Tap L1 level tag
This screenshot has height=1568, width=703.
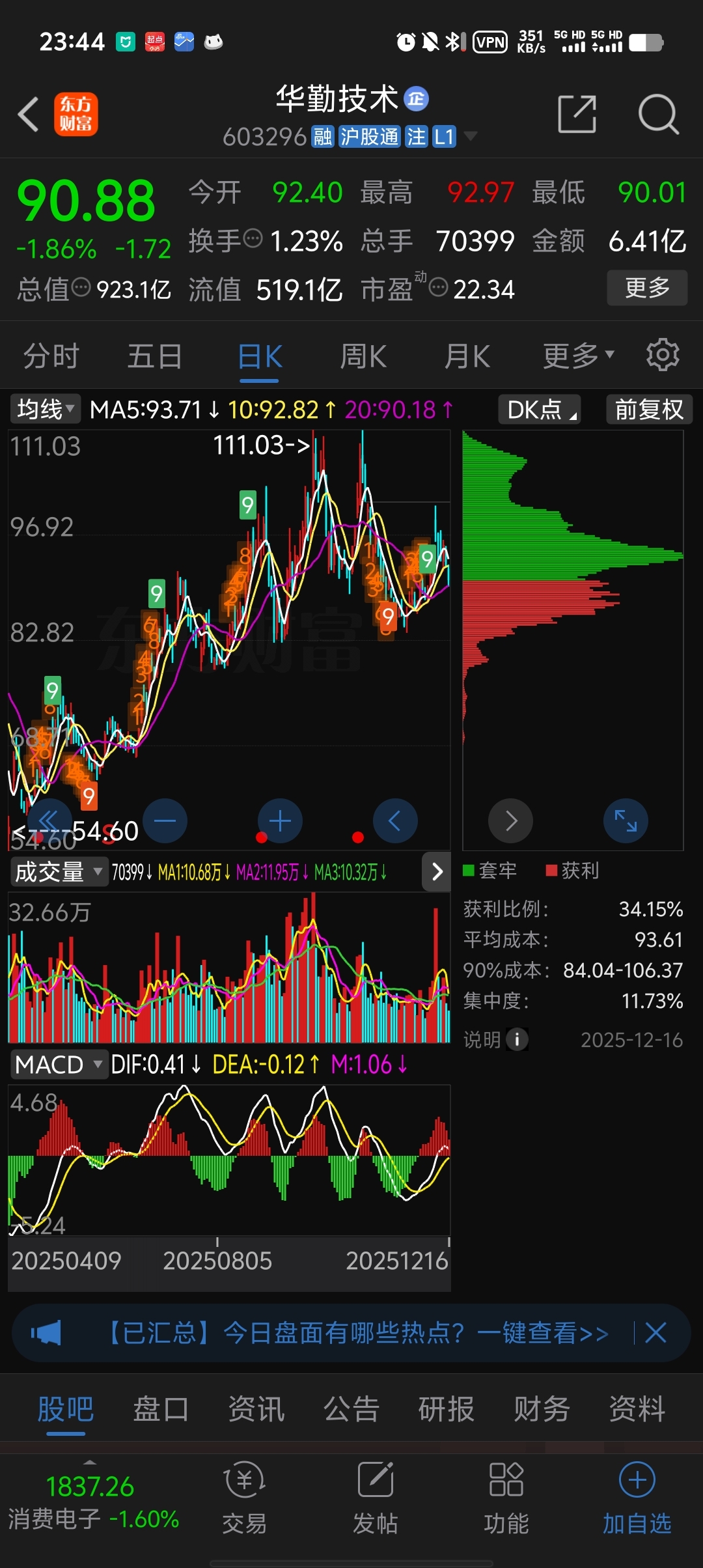(444, 136)
